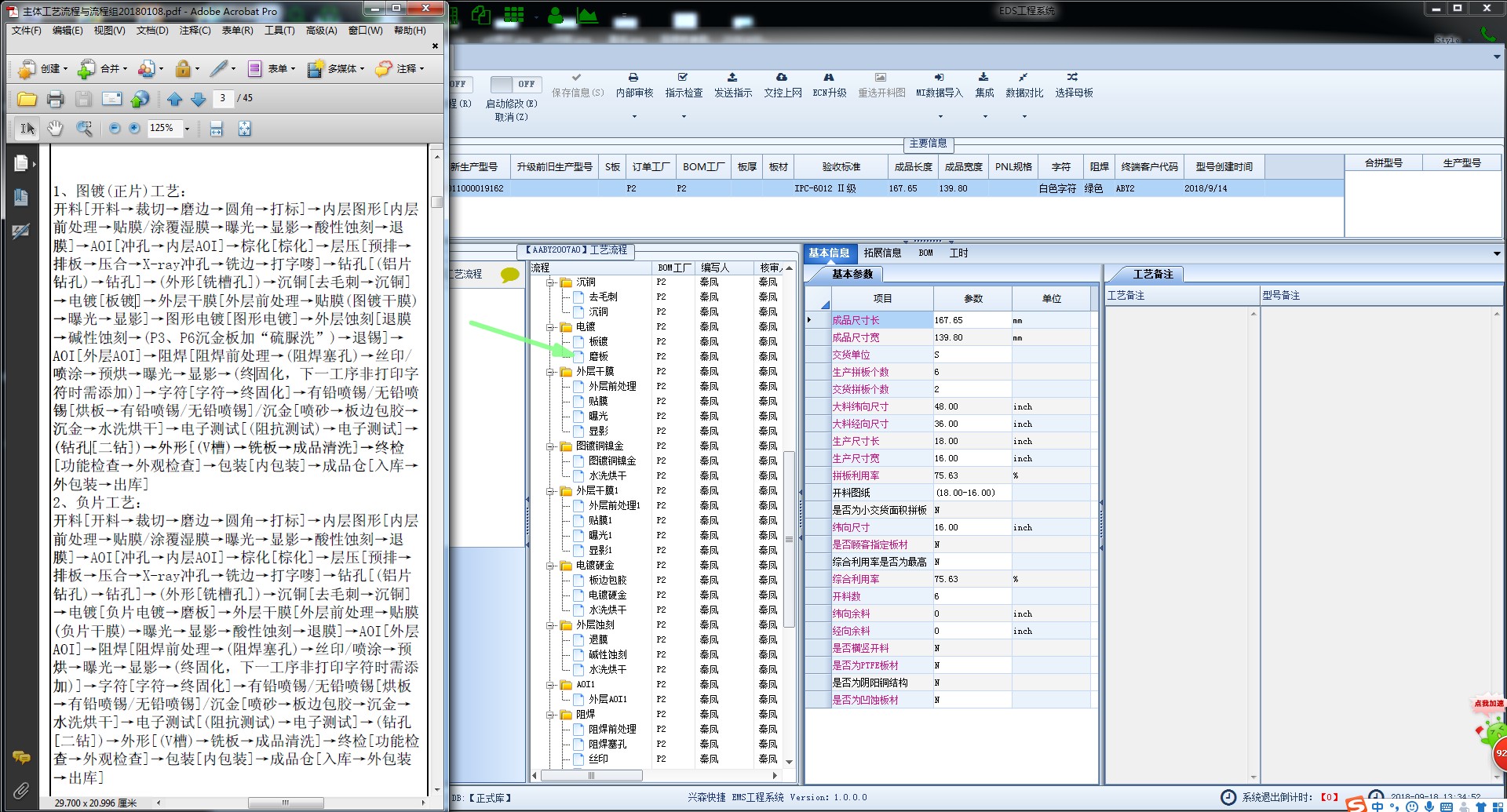Click the marquee zoom magnifier tool

click(84, 129)
